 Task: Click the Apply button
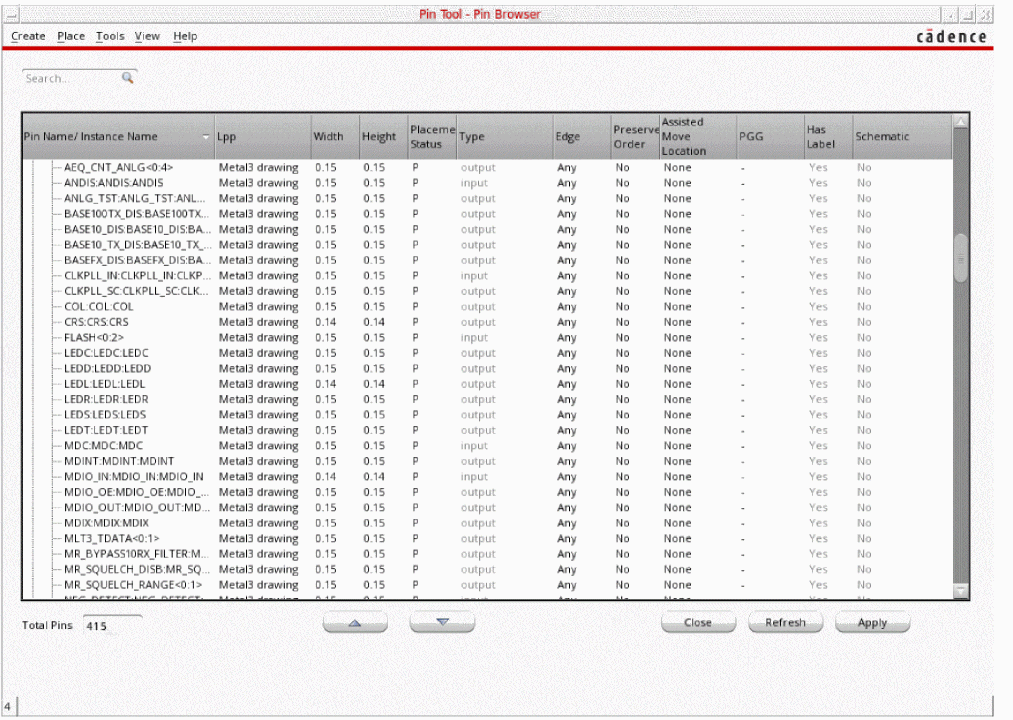coord(872,622)
